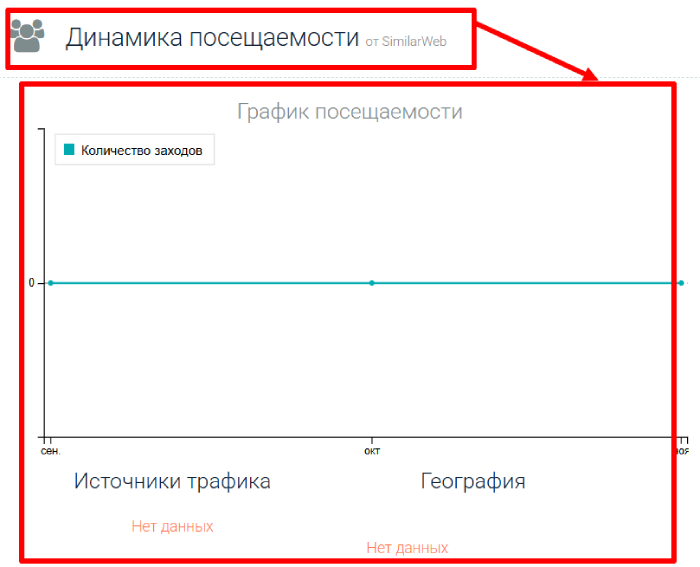Click the visitors group icon
The height and width of the screenshot is (567, 700).
(27, 36)
